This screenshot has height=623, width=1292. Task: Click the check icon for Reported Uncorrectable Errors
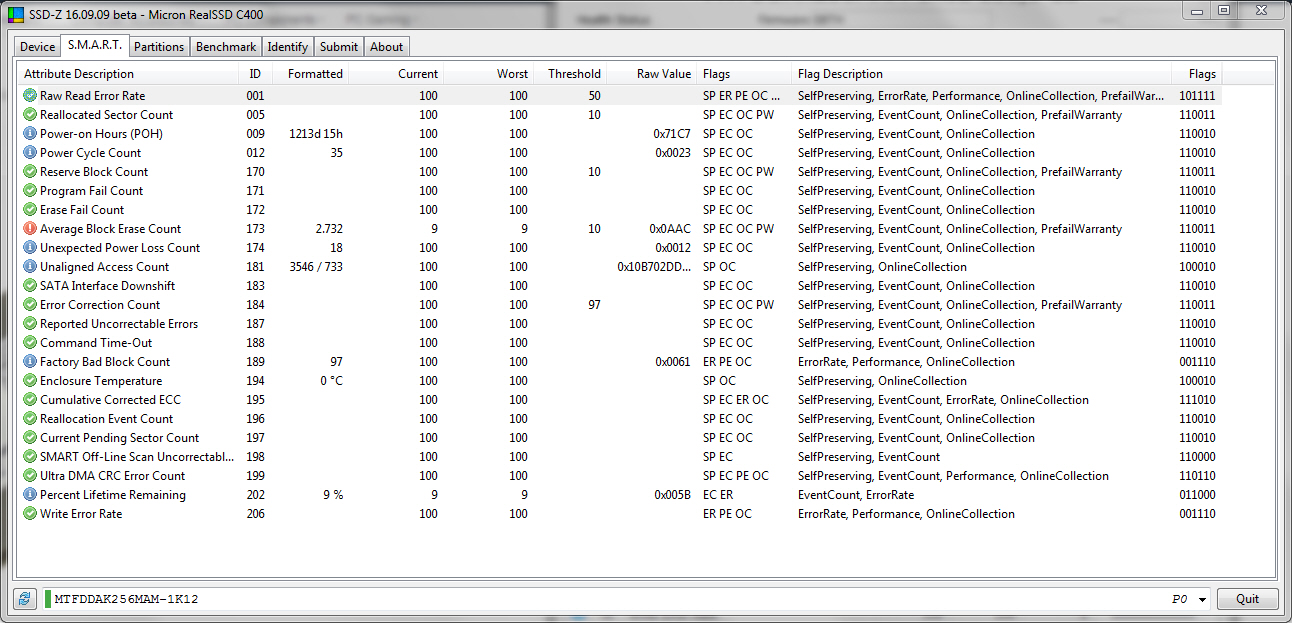click(x=30, y=324)
